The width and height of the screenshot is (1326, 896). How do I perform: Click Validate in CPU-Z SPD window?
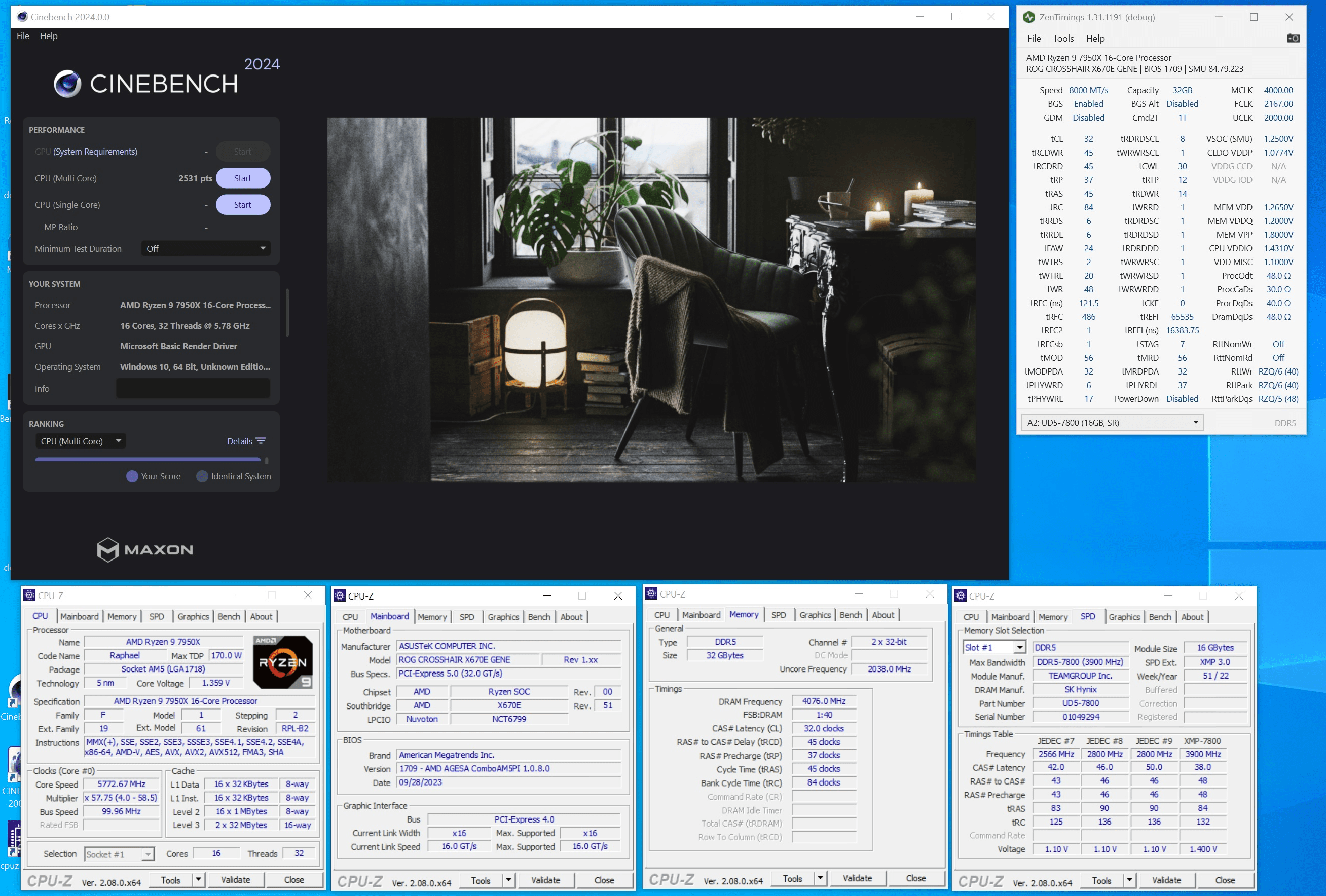(x=1166, y=881)
